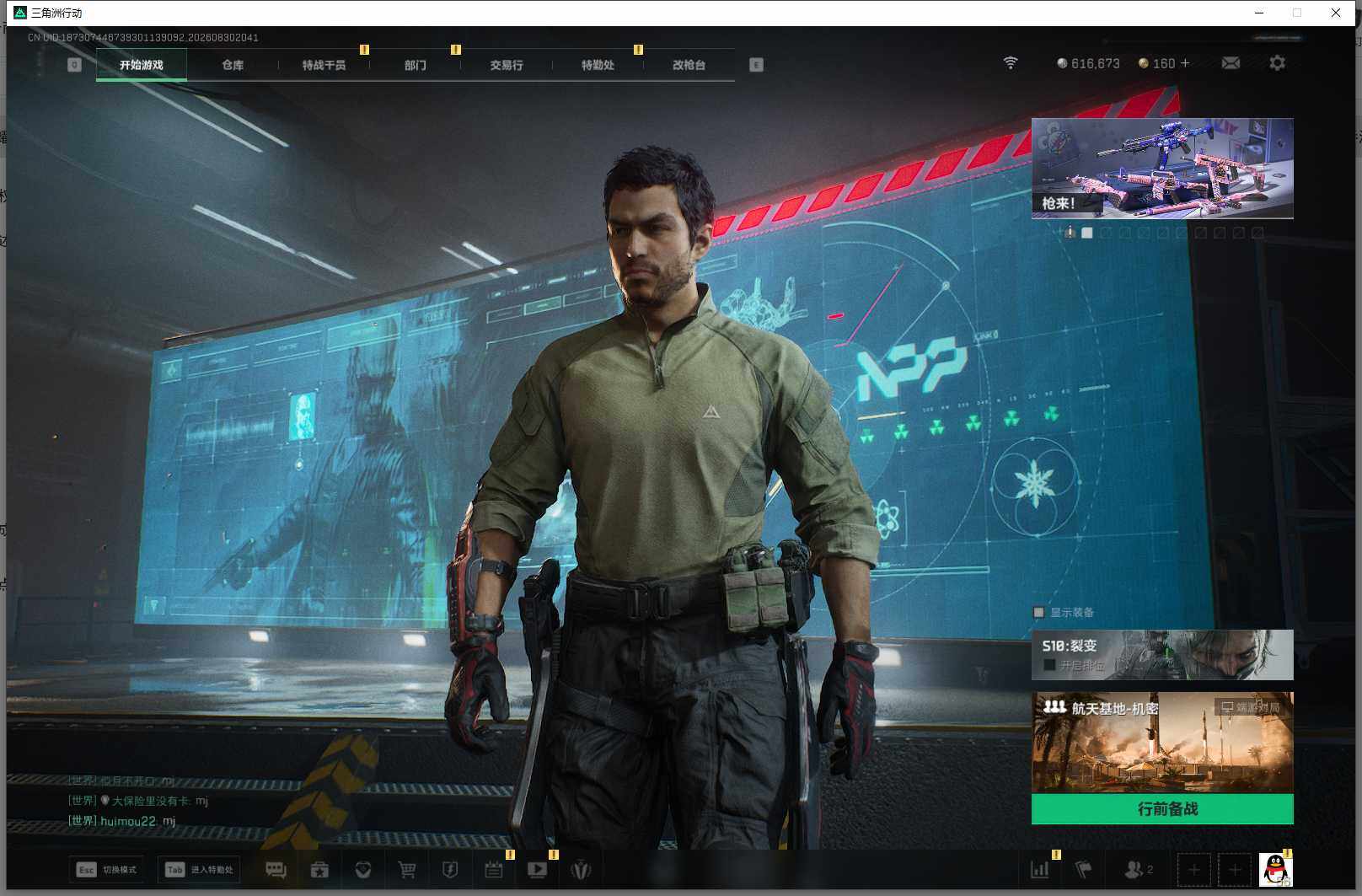The height and width of the screenshot is (896, 1362).
Task: Open the starred briefcase icon
Action: 319,870
